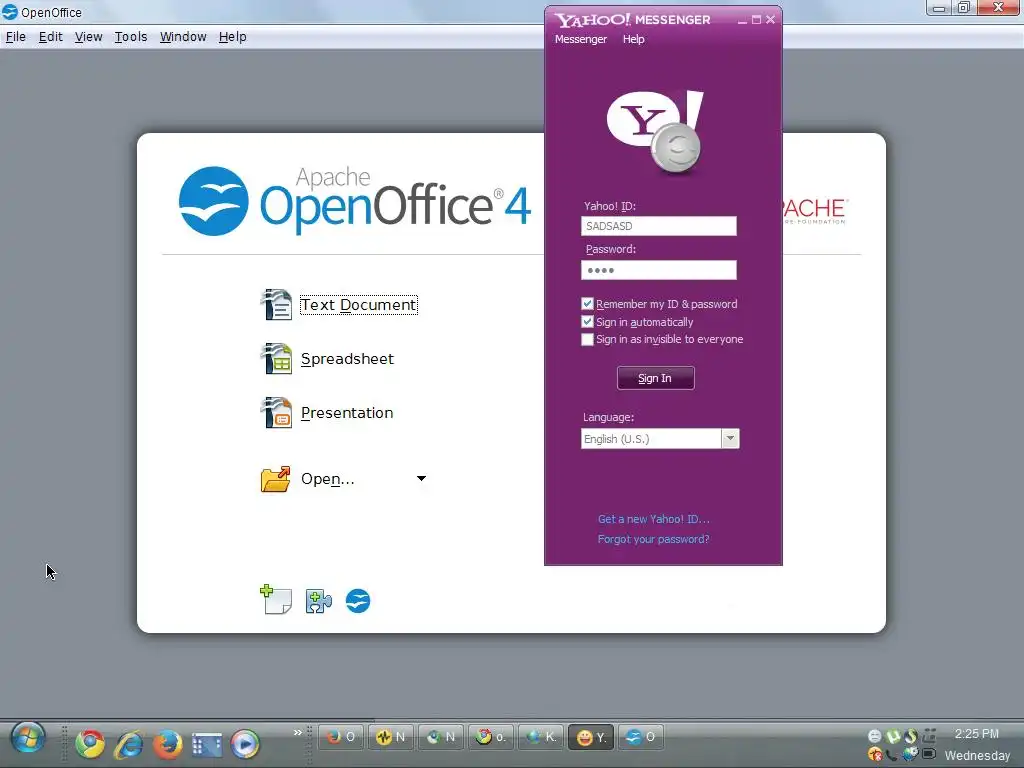Image resolution: width=1024 pixels, height=768 pixels.
Task: Click the phone tray icon
Action: (892, 755)
